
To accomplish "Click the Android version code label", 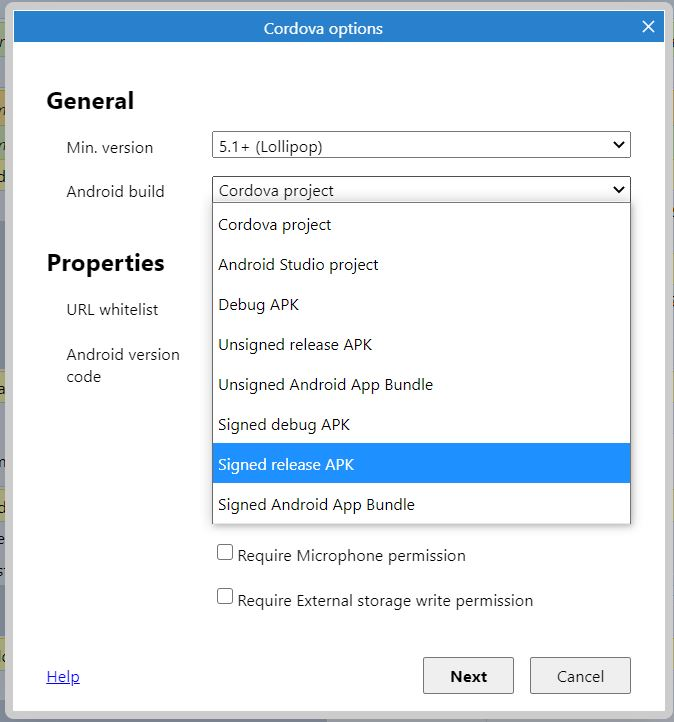I will tap(123, 366).
